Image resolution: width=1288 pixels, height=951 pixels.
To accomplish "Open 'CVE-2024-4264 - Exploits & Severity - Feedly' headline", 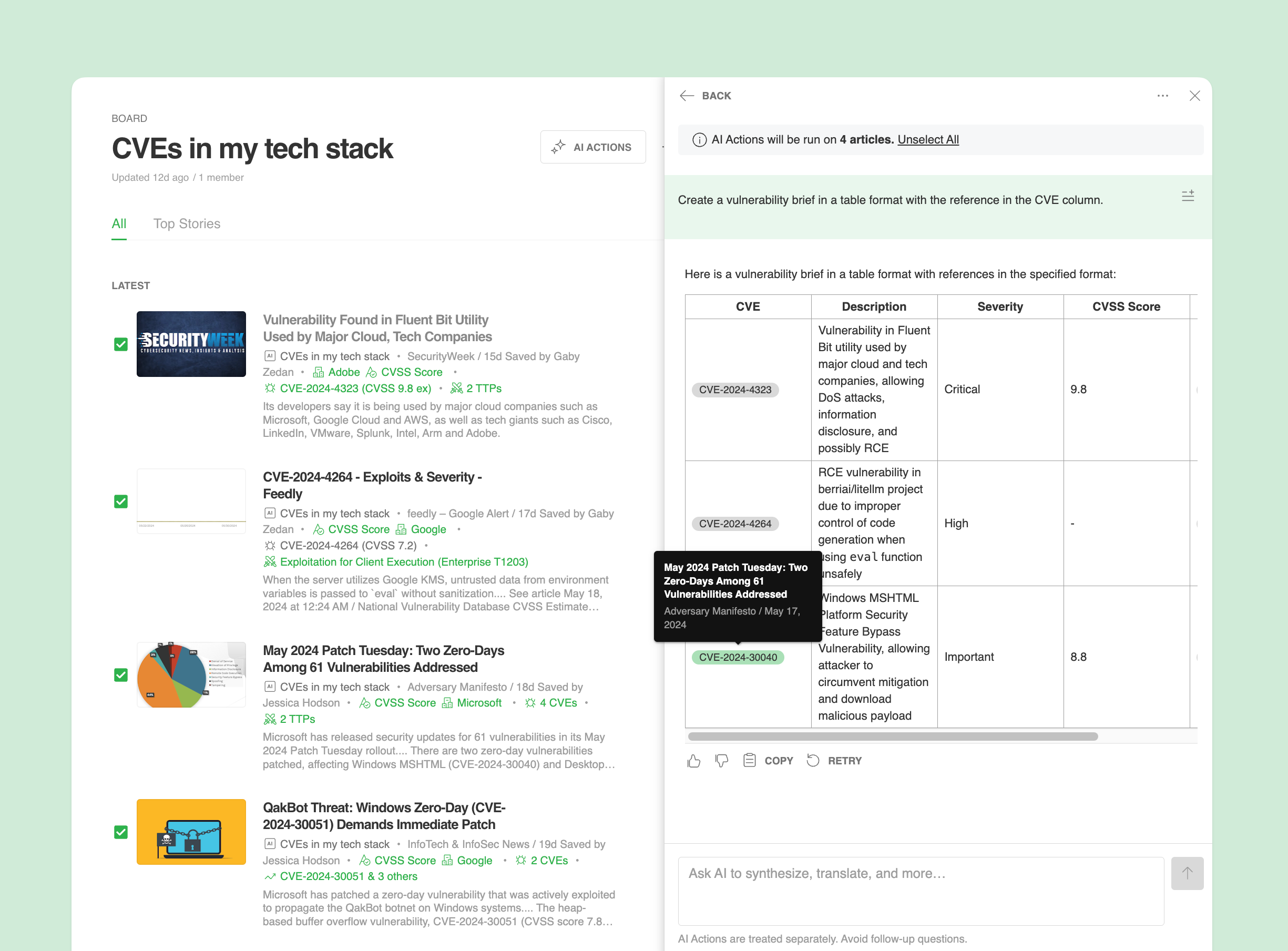I will pos(372,485).
